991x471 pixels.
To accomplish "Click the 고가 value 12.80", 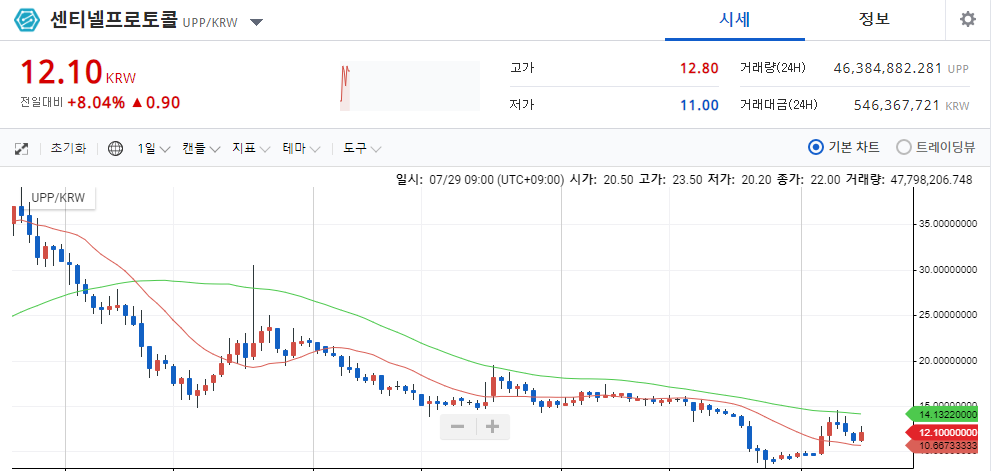I will (x=699, y=68).
